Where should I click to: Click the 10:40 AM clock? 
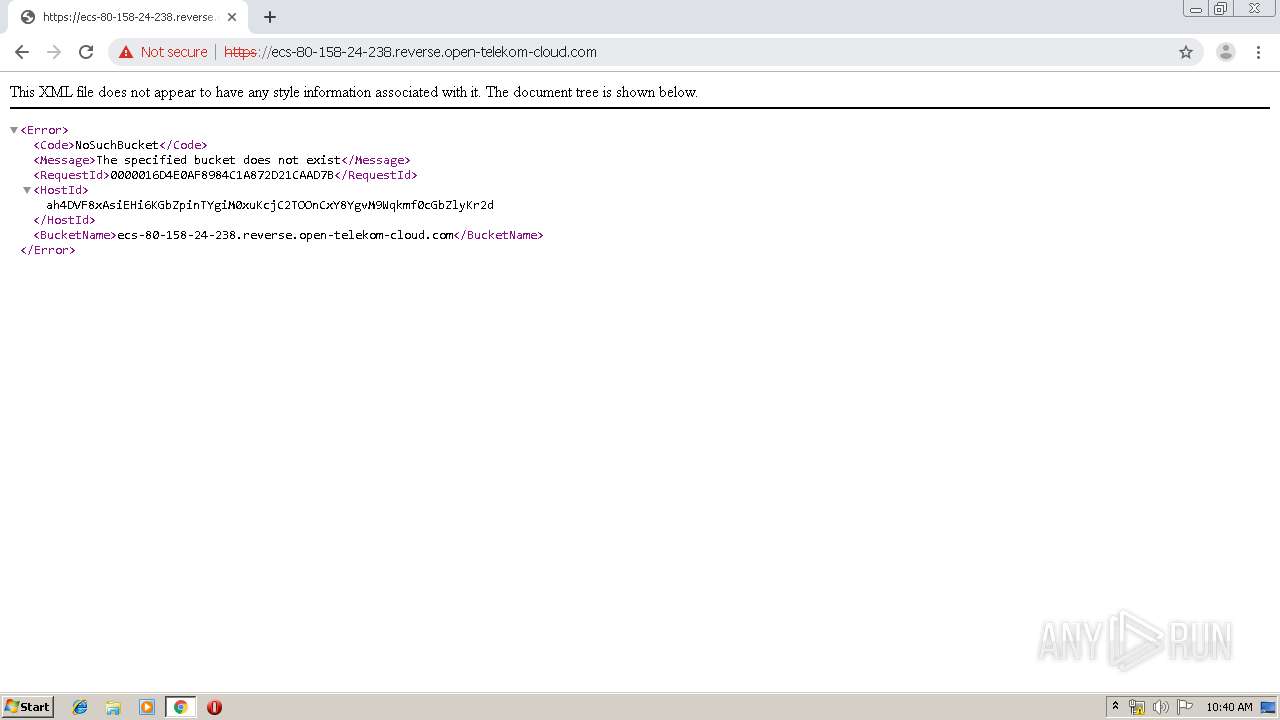click(1229, 707)
